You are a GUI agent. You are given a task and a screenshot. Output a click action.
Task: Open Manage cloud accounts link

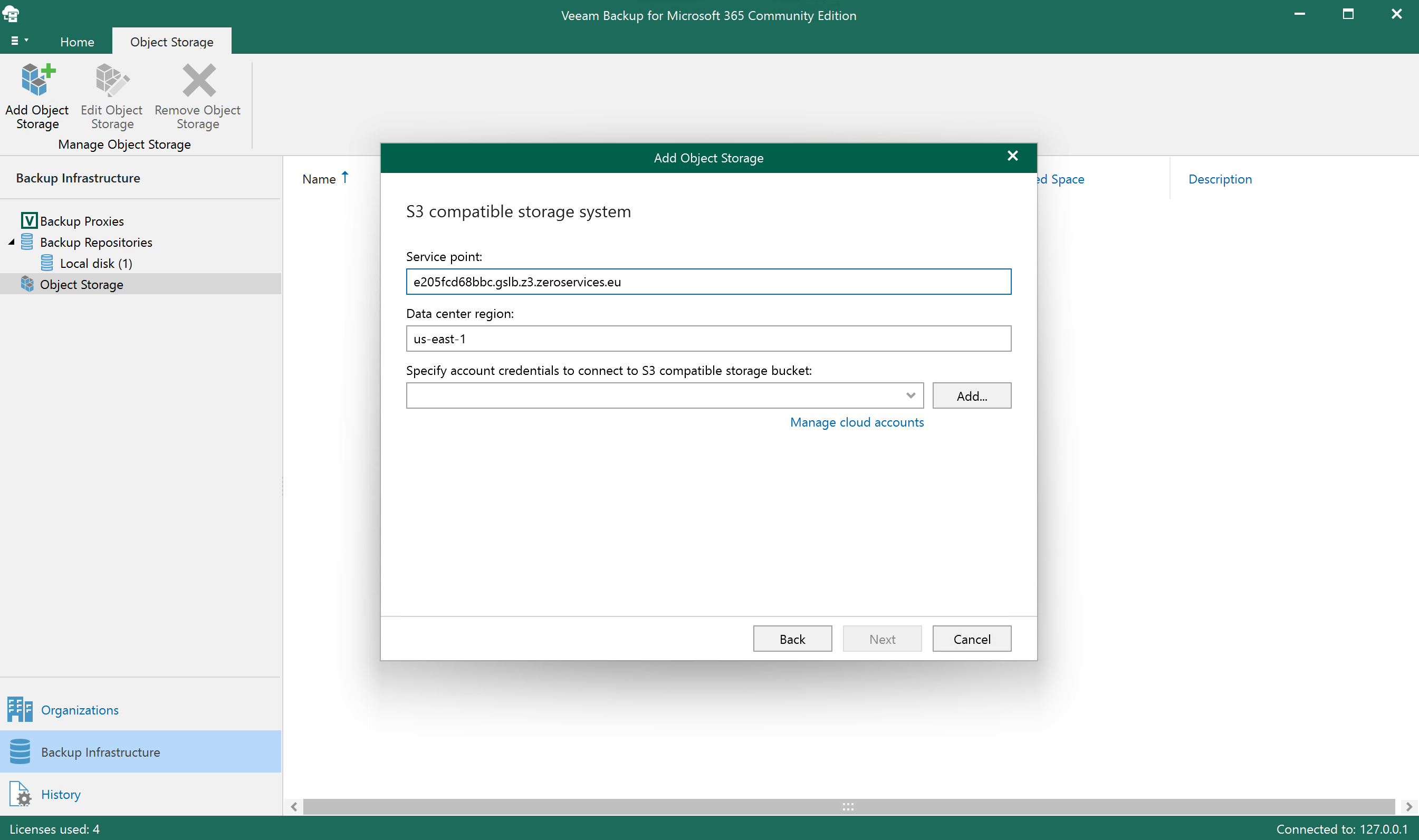pyautogui.click(x=856, y=422)
